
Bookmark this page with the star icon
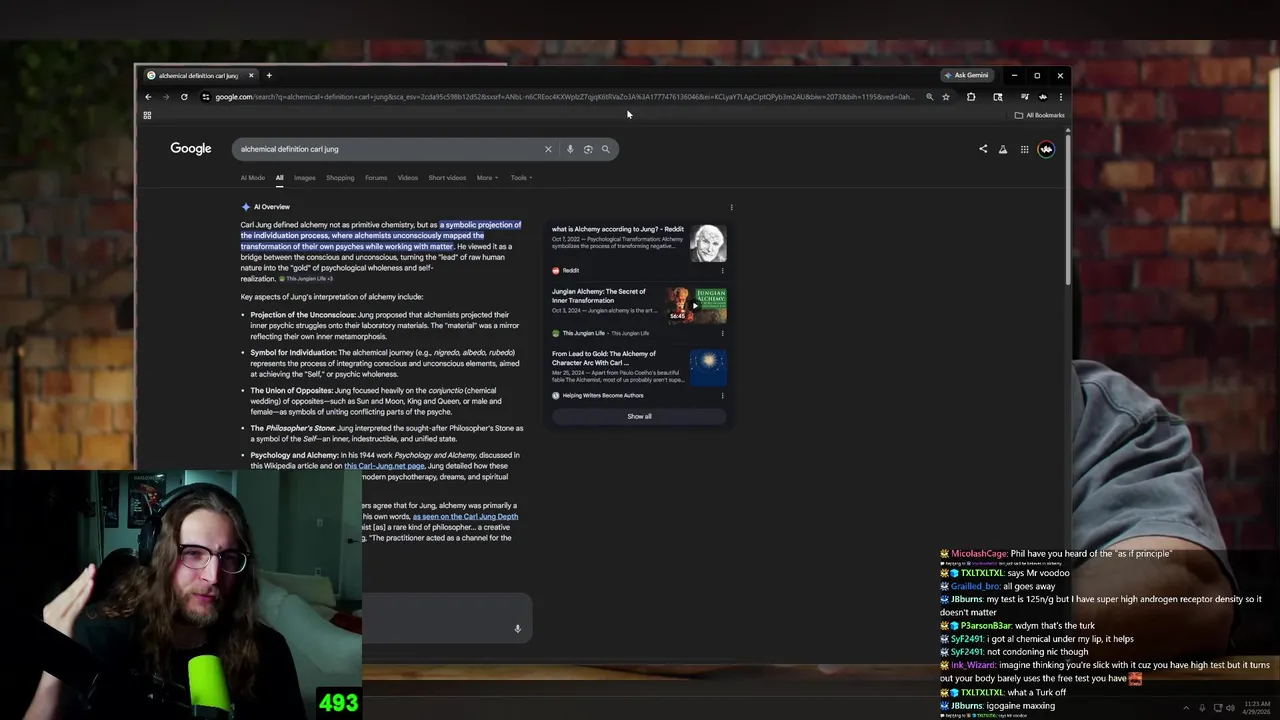(x=946, y=97)
